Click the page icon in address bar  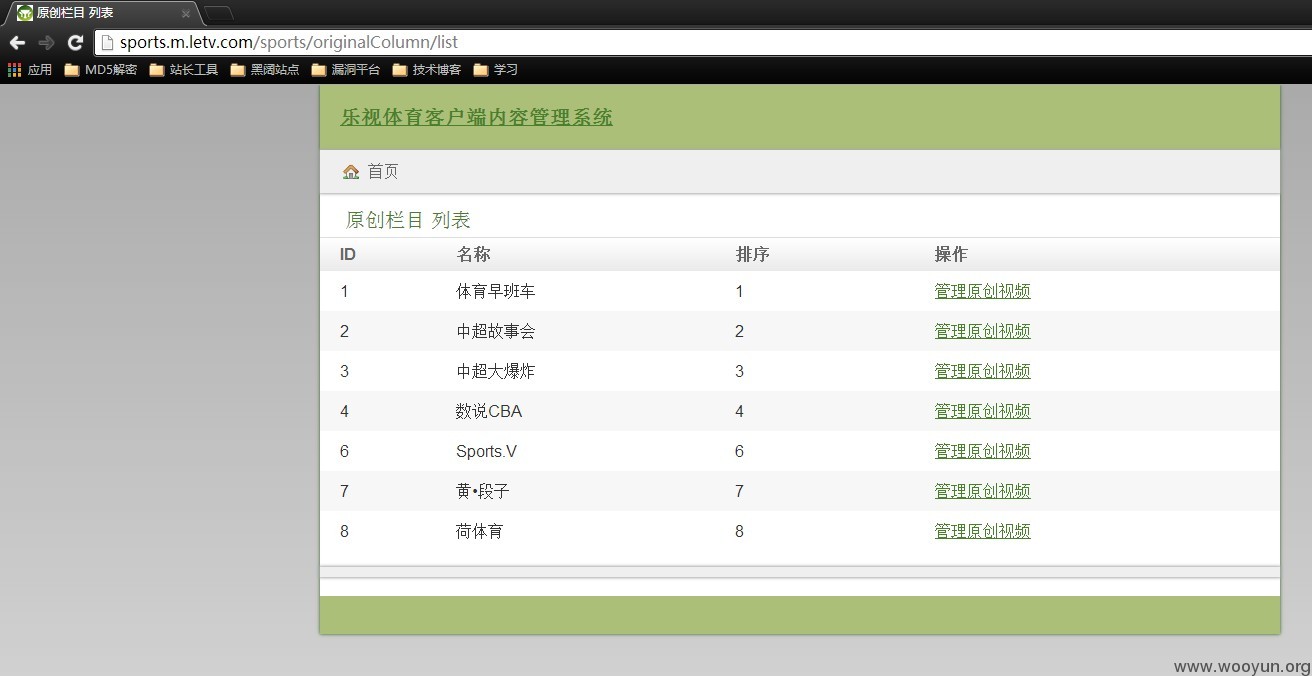tap(106, 42)
